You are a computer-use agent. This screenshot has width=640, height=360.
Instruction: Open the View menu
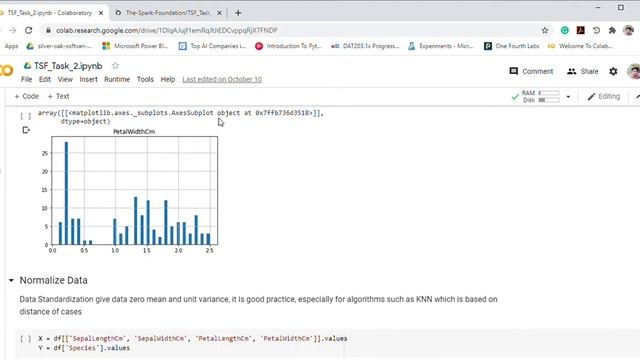pos(65,79)
